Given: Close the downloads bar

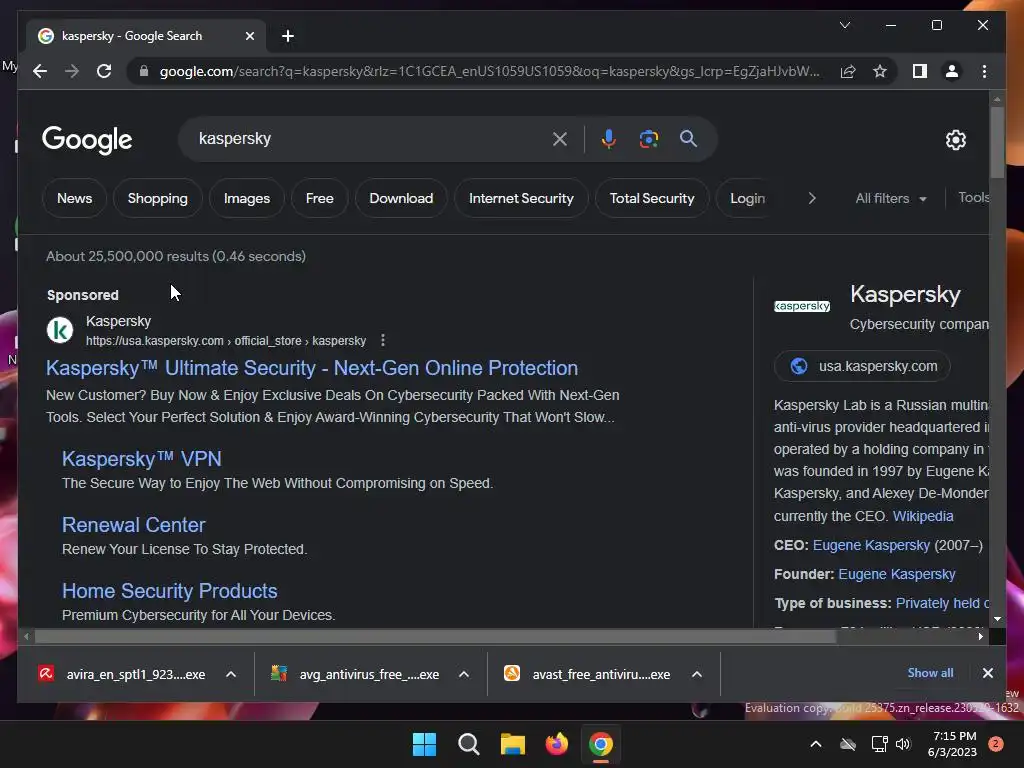Looking at the screenshot, I should (987, 673).
